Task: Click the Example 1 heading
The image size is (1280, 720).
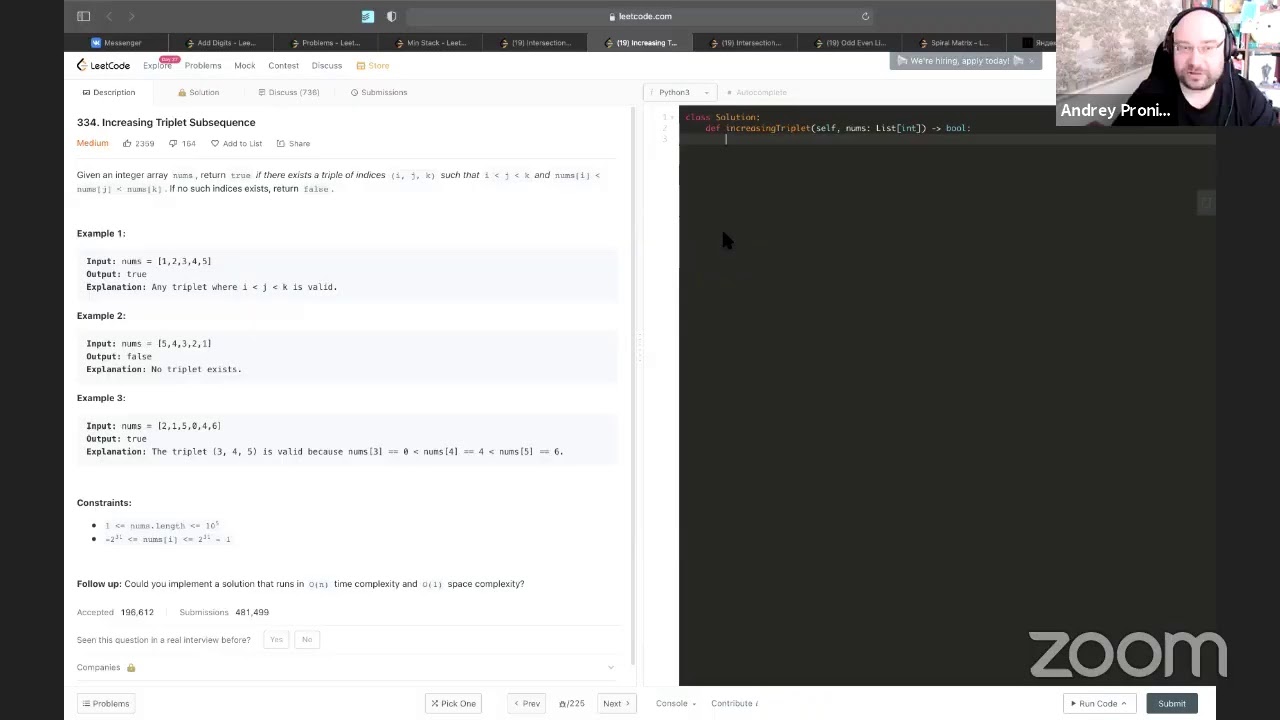Action: pyautogui.click(x=101, y=234)
